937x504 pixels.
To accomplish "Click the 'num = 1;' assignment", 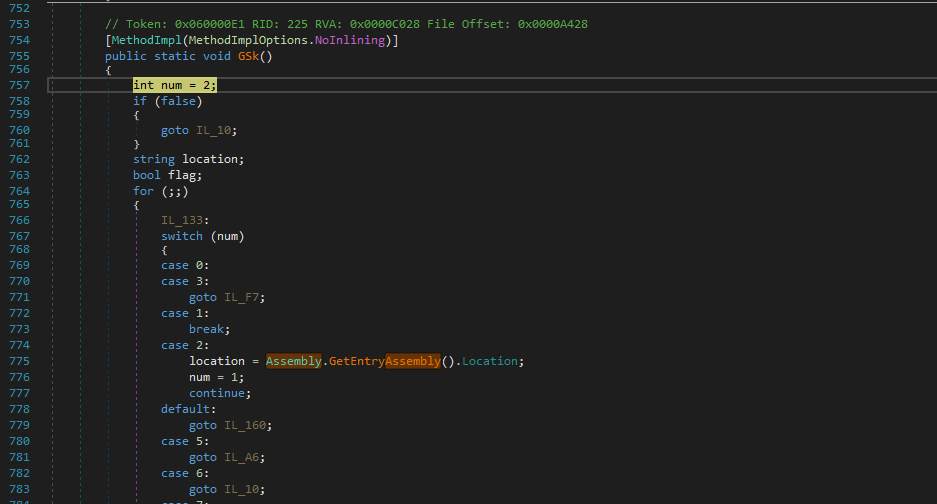I will click(216, 377).
